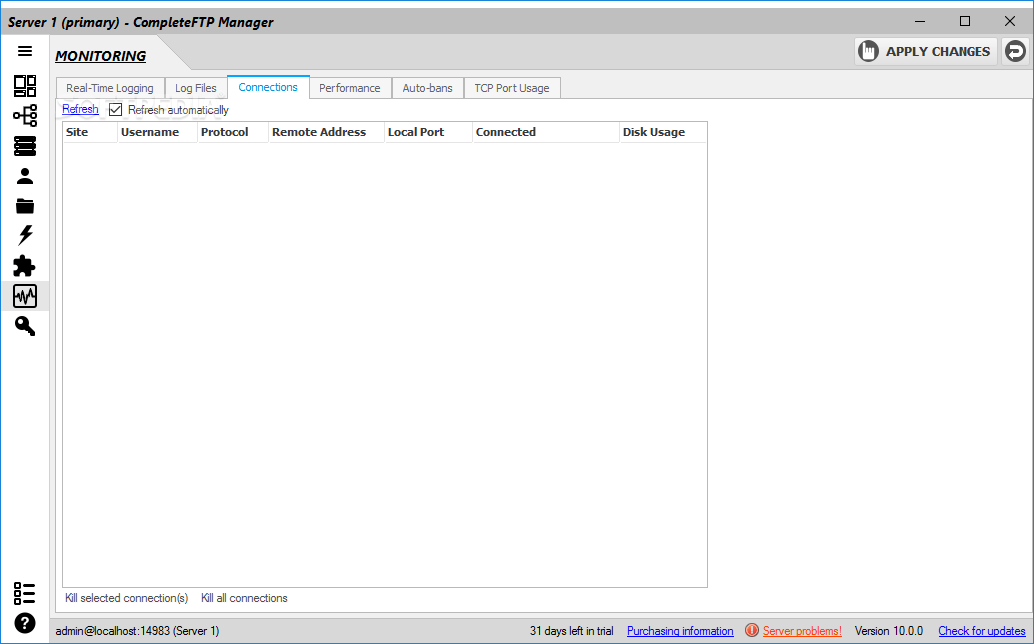Open the hamburger menu
Image resolution: width=1034 pixels, height=644 pixels.
click(x=25, y=51)
